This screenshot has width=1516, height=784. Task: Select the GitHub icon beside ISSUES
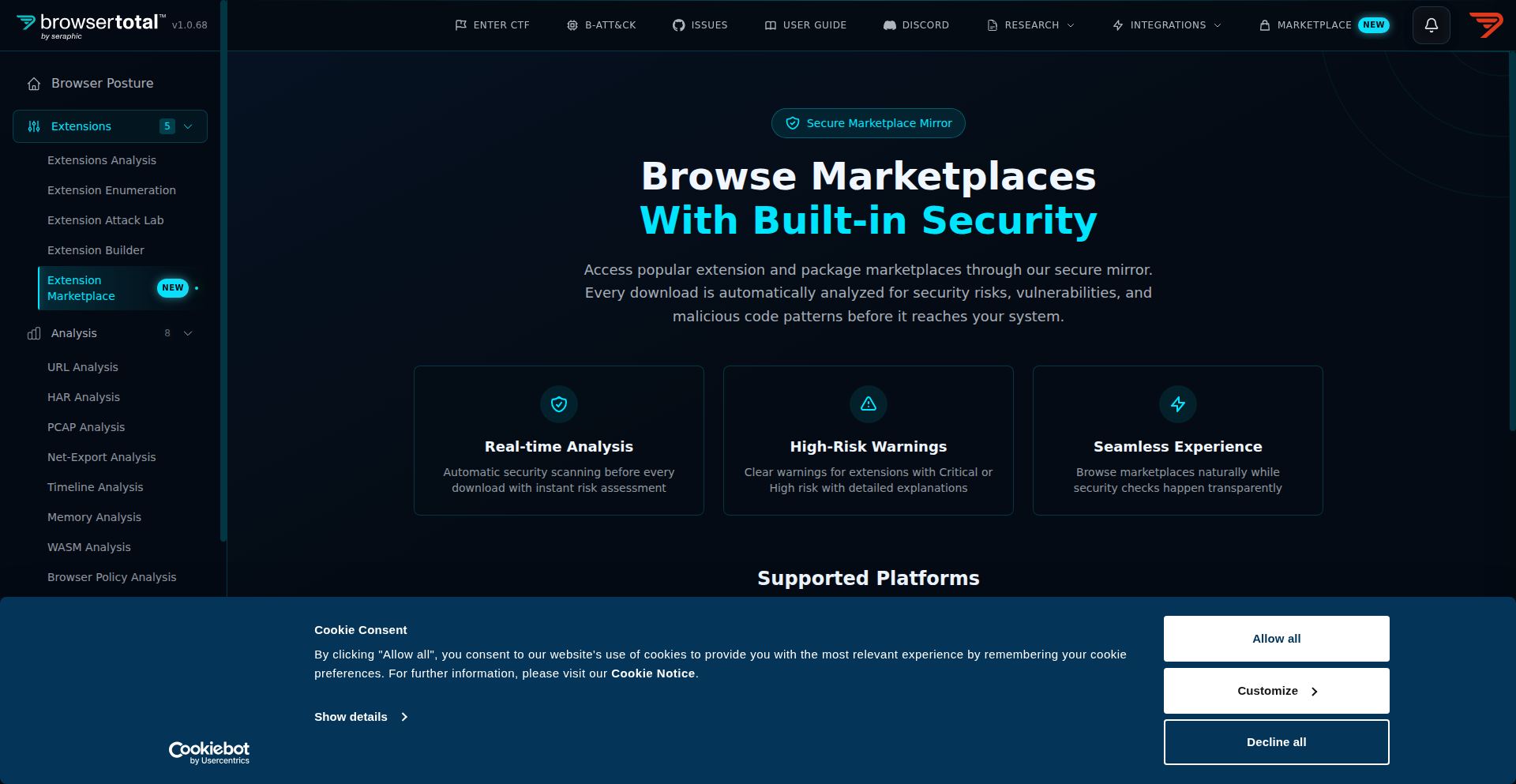click(x=677, y=24)
